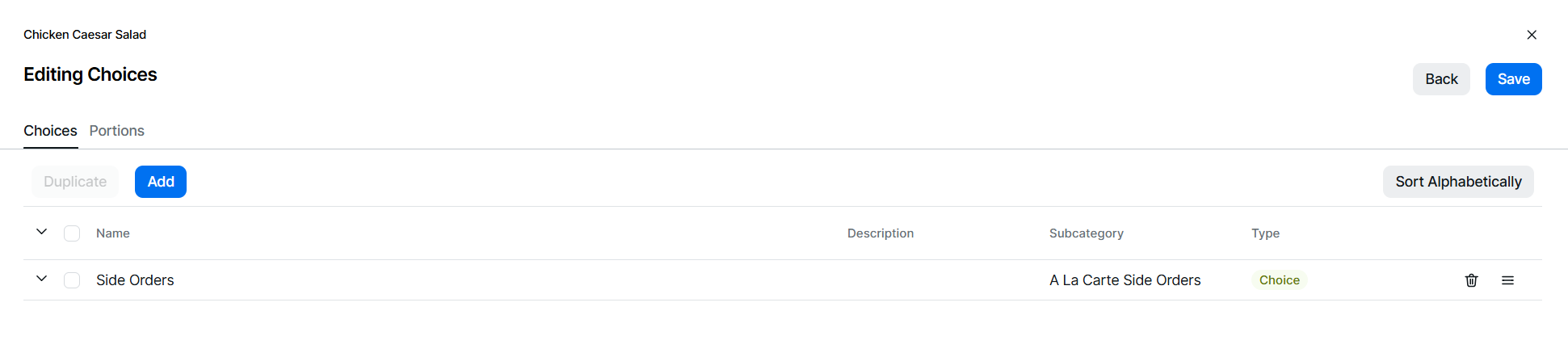Tick the Side Orders row checkbox
The width and height of the screenshot is (1568, 353).
(x=72, y=280)
